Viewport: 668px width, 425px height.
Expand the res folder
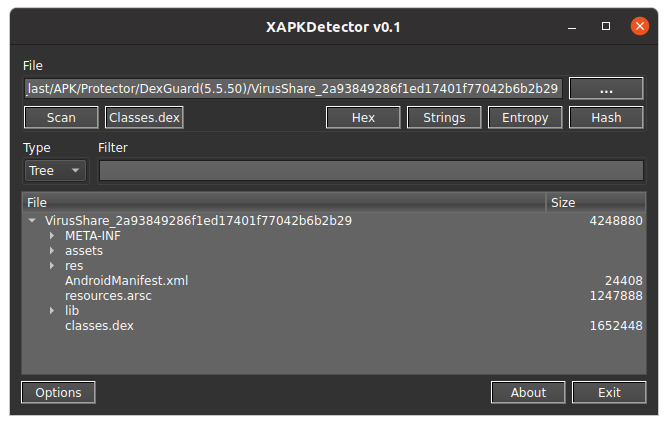coord(52,266)
